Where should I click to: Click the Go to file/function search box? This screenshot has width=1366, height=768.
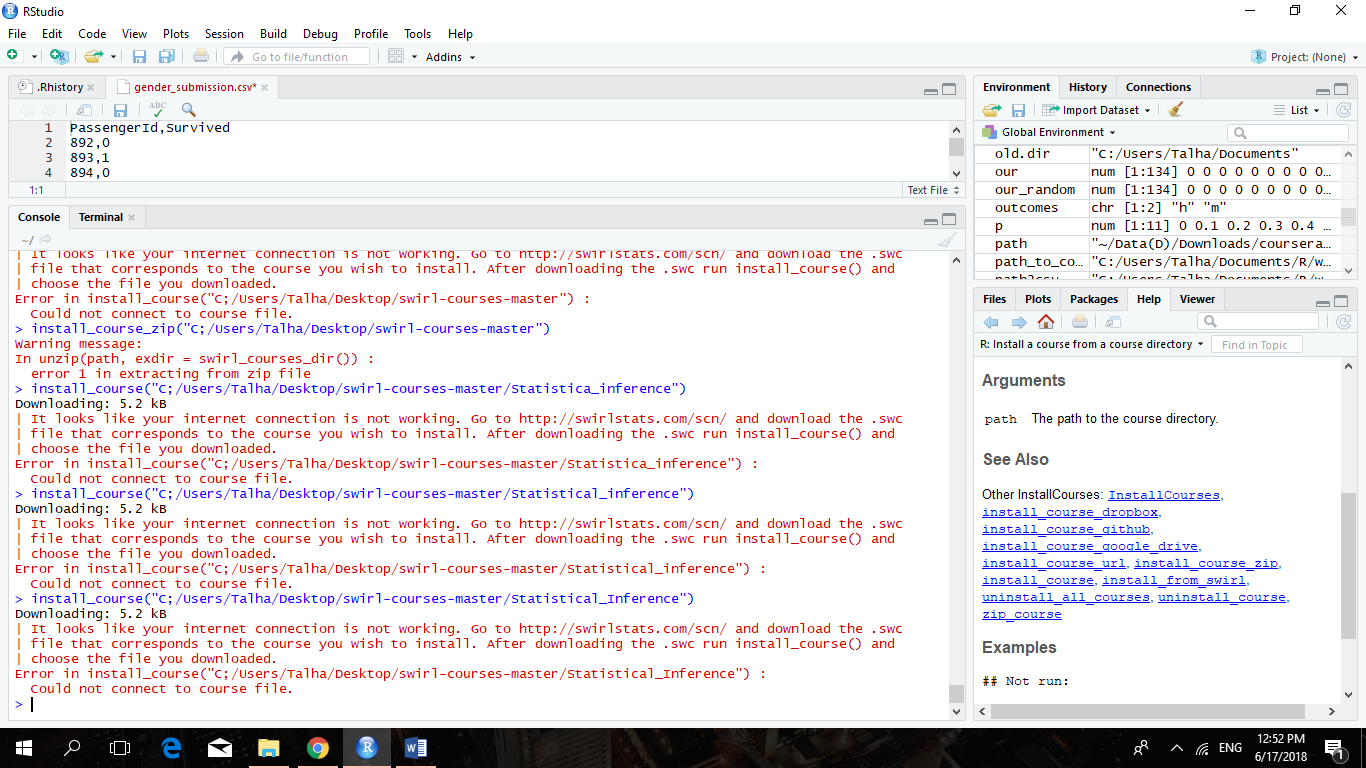pyautogui.click(x=297, y=57)
